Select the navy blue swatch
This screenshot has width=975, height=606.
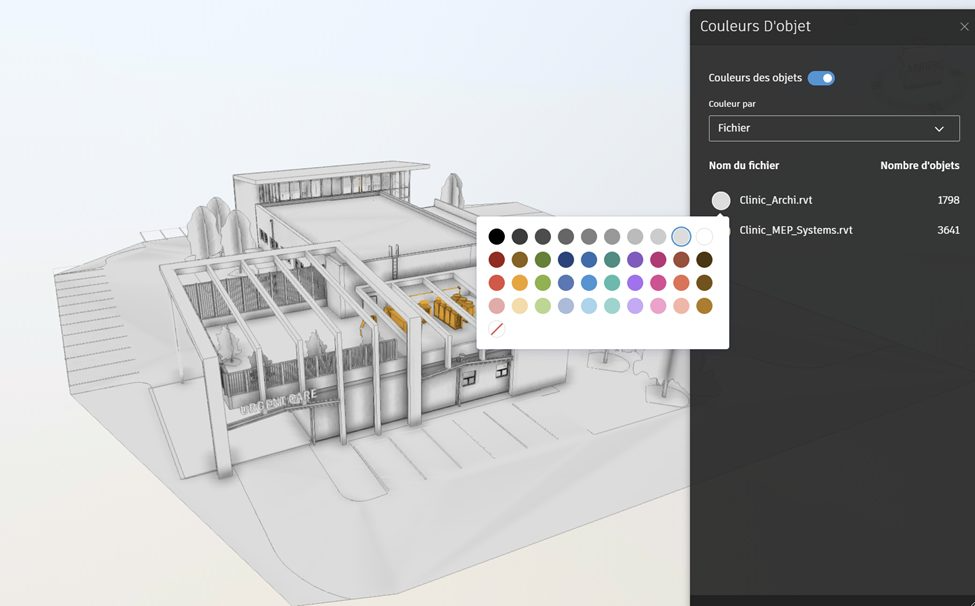click(x=566, y=260)
